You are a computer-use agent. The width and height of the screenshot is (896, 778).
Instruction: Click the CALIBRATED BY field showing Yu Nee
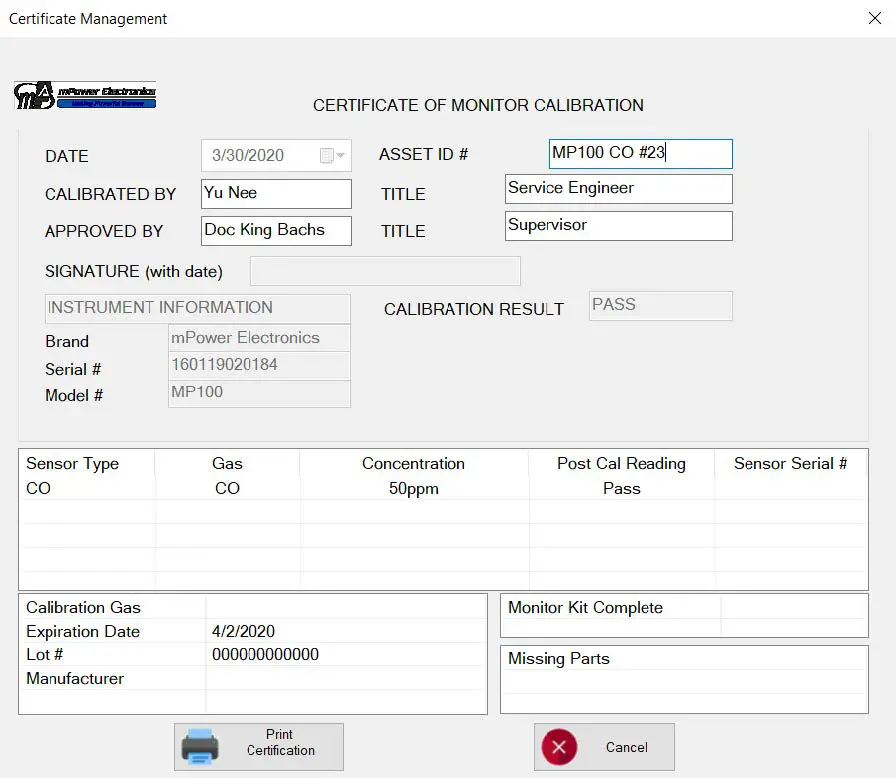[x=275, y=193]
